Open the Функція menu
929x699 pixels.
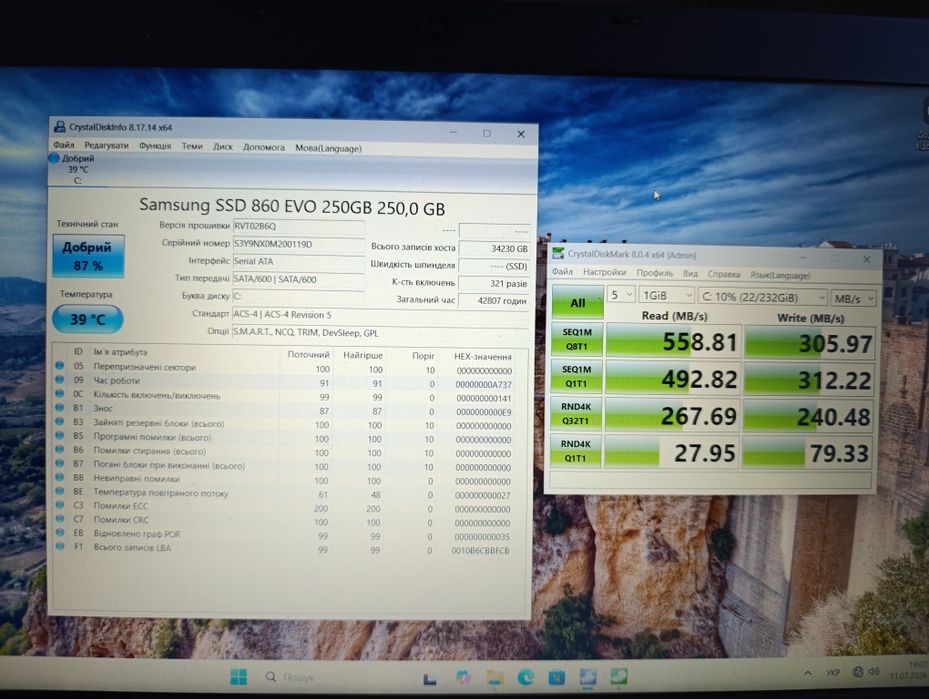155,146
